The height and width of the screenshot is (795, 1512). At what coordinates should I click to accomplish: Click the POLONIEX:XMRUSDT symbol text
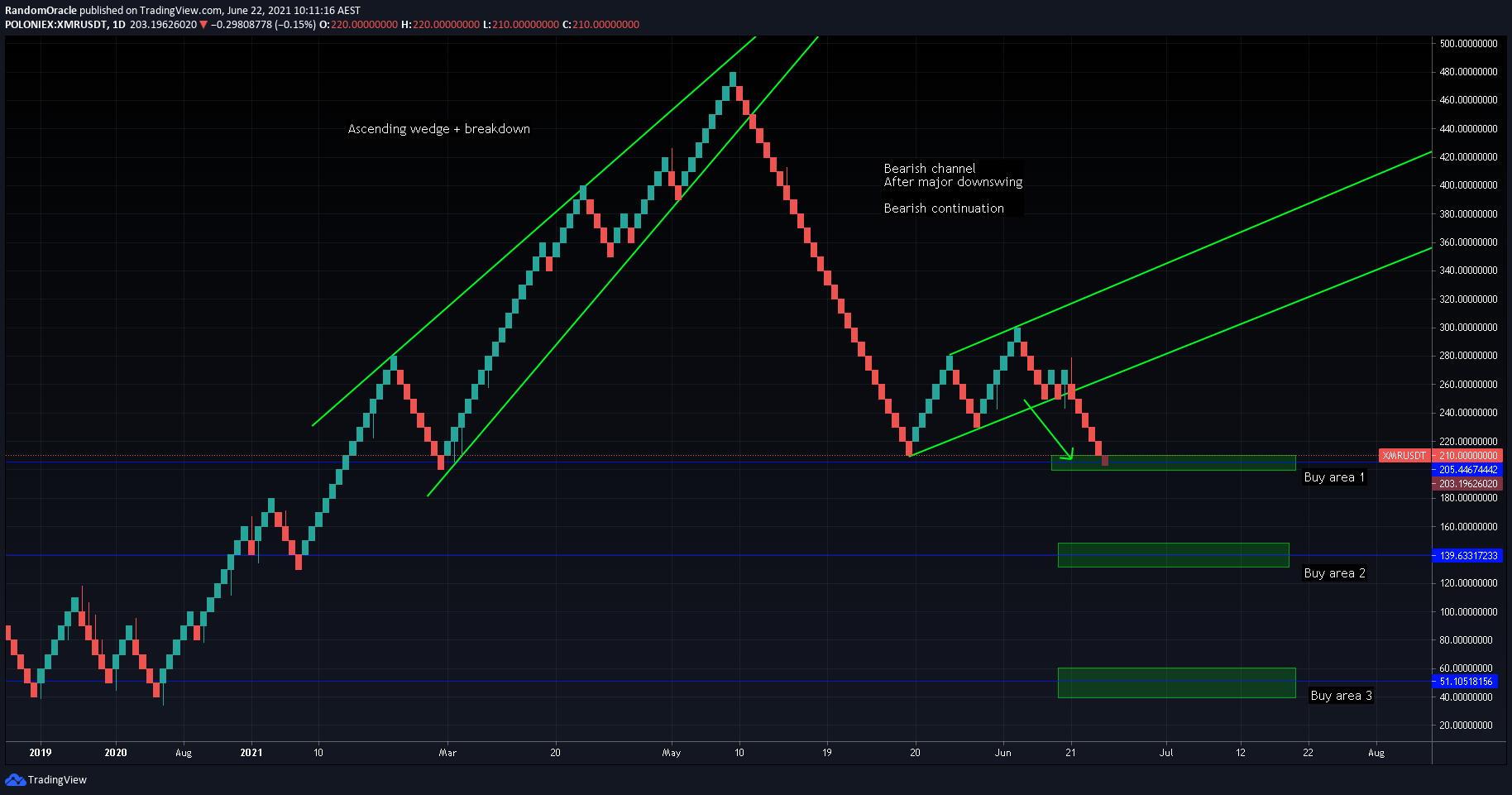[56, 25]
